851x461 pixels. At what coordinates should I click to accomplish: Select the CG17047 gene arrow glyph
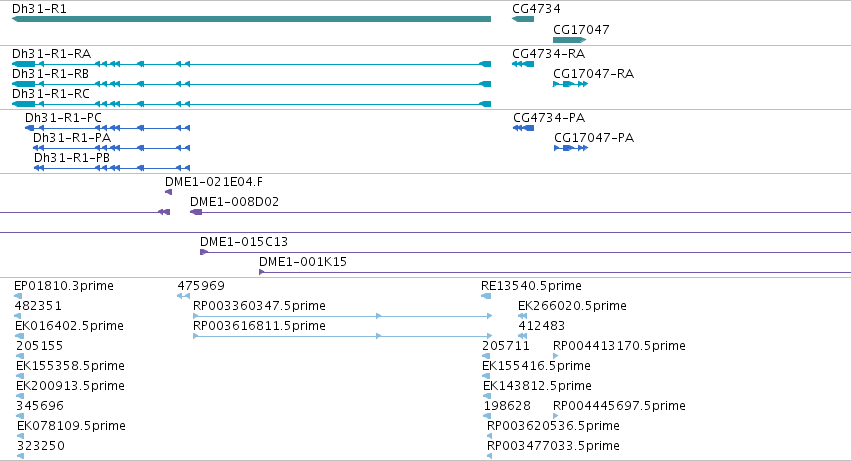point(569,40)
